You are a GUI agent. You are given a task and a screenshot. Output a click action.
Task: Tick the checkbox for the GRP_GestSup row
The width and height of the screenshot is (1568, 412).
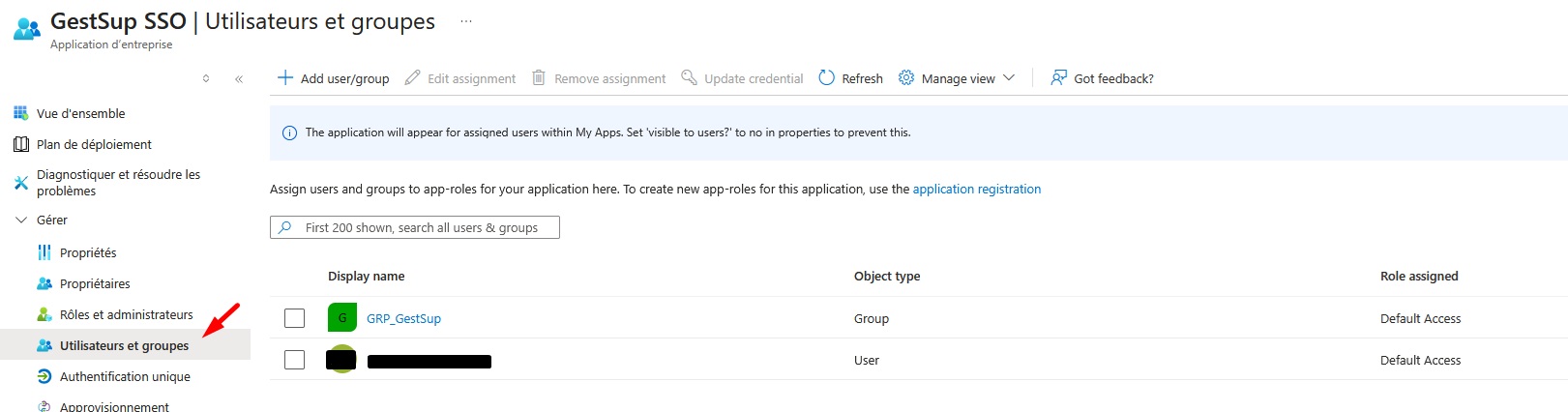pos(295,318)
